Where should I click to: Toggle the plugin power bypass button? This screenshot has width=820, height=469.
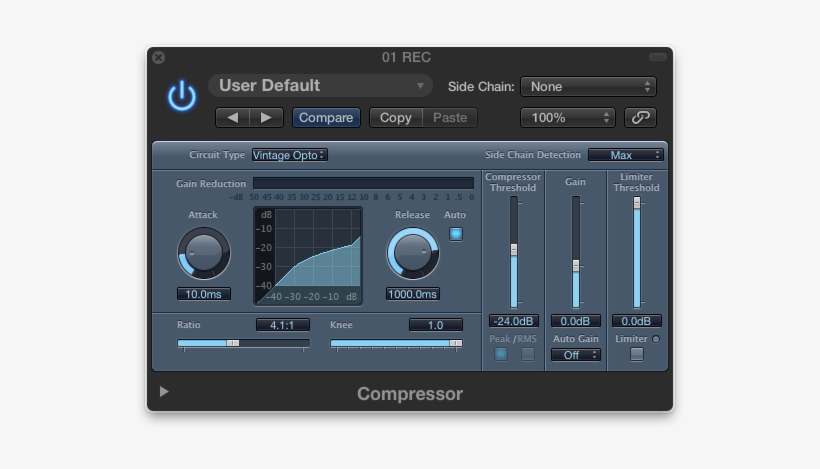(x=182, y=96)
